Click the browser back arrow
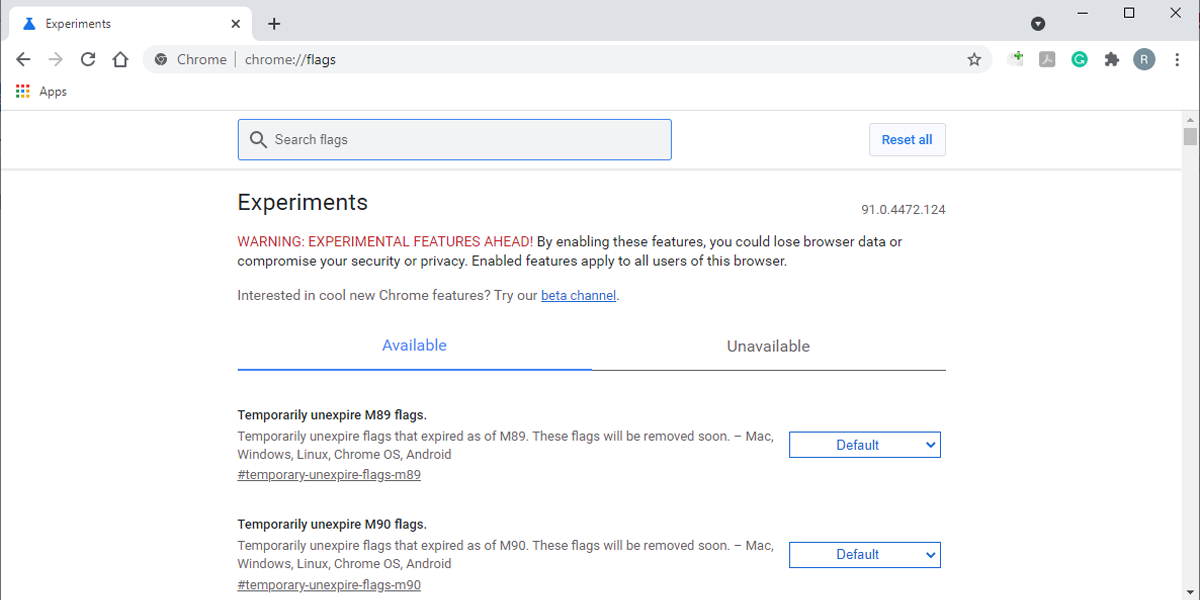 23,60
